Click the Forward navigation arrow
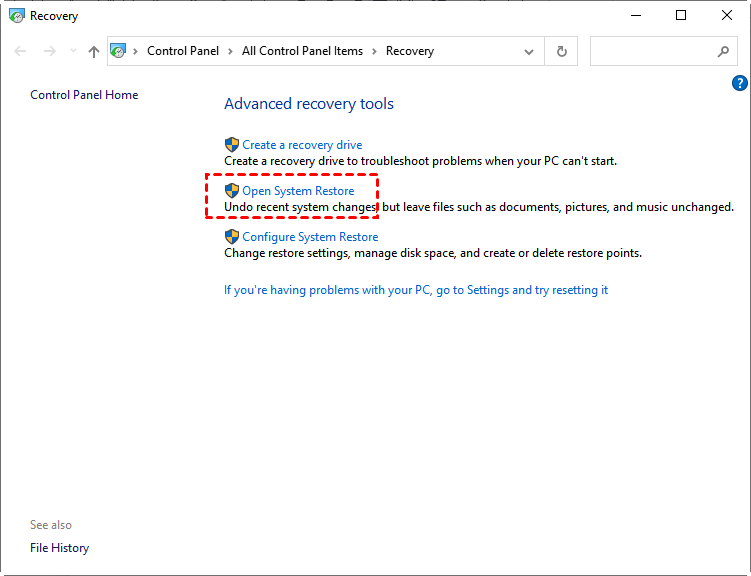Image resolution: width=751 pixels, height=576 pixels. click(x=49, y=51)
